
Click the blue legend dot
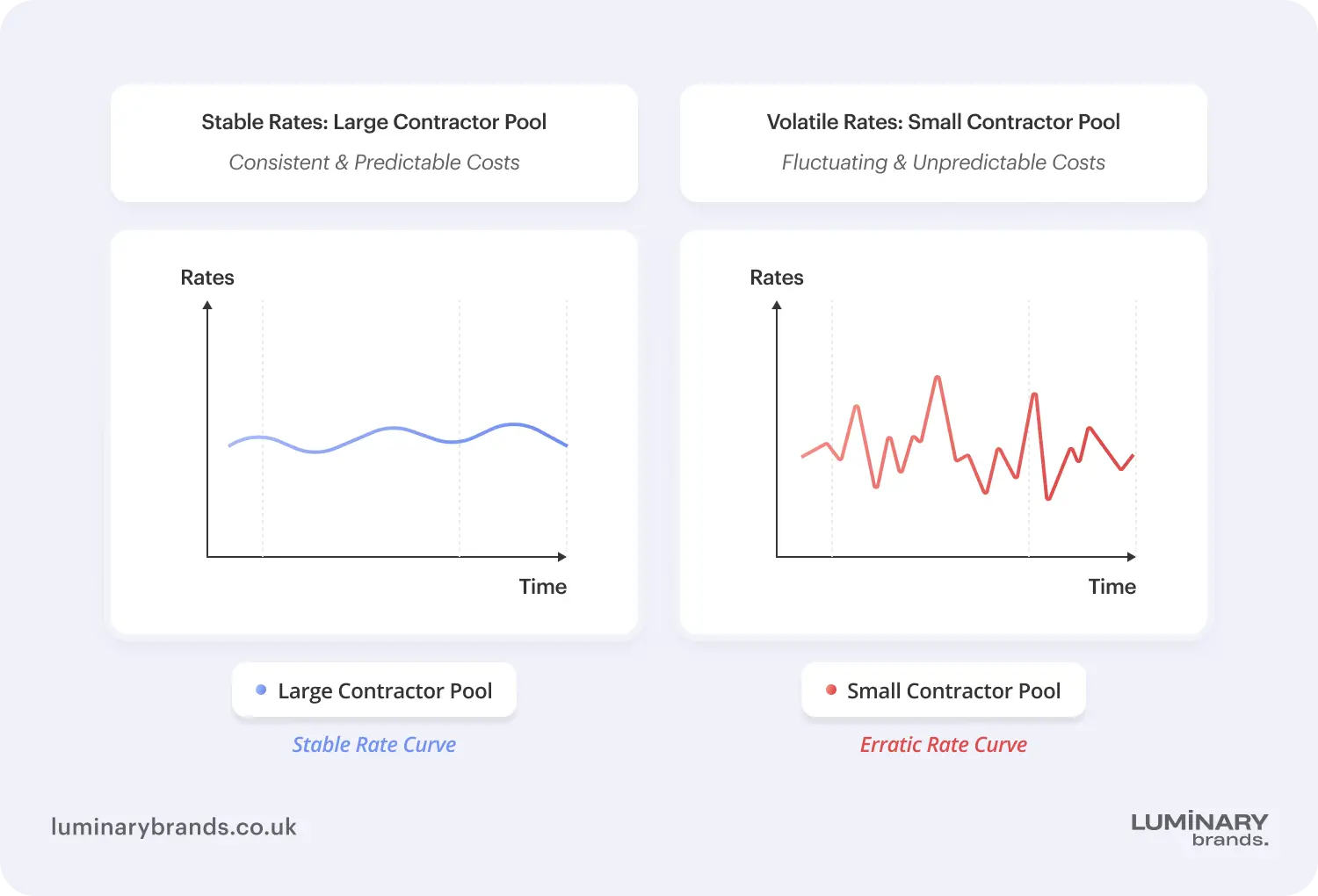(261, 690)
